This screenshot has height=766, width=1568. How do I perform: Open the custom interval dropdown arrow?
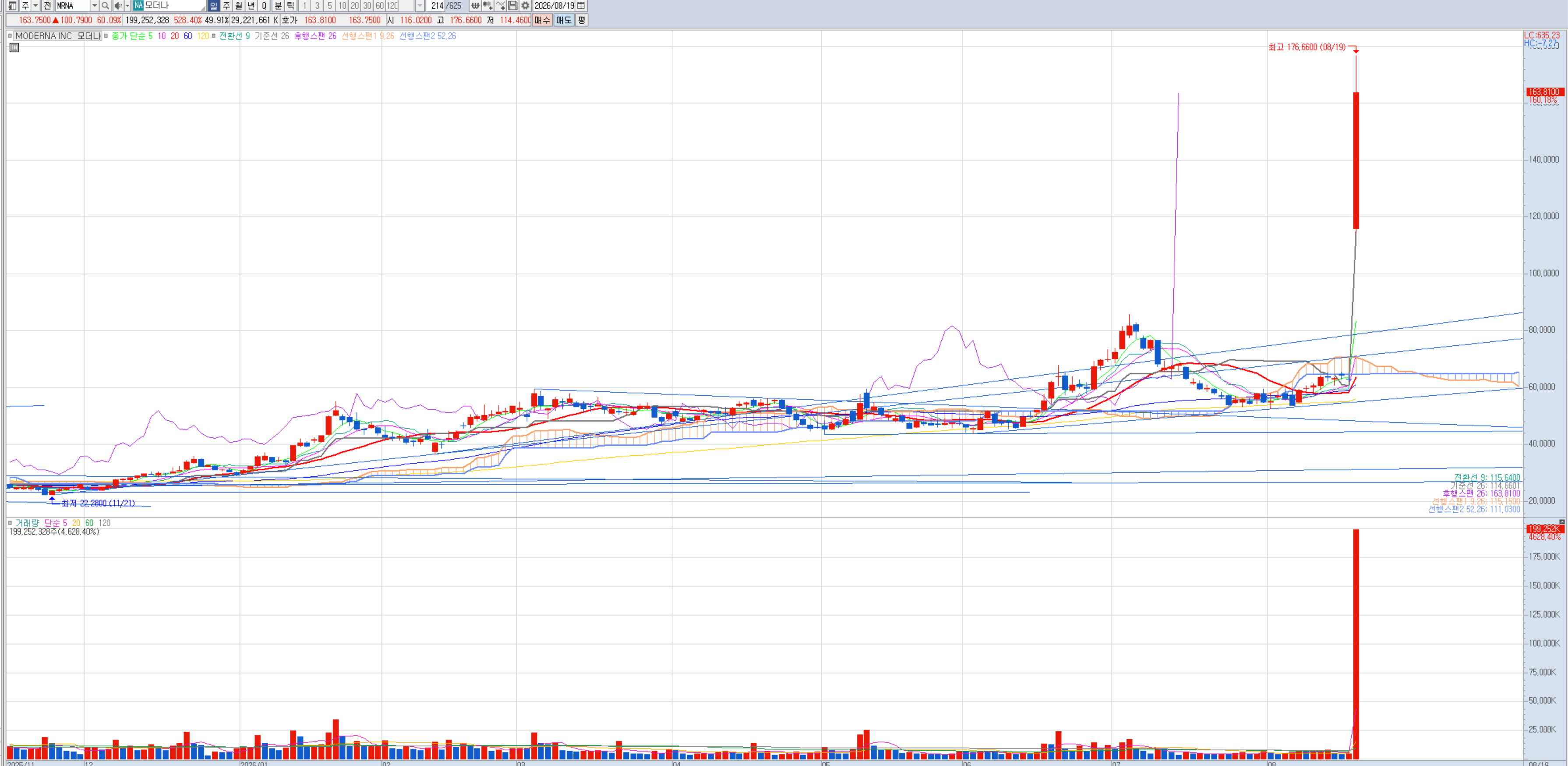(x=420, y=6)
